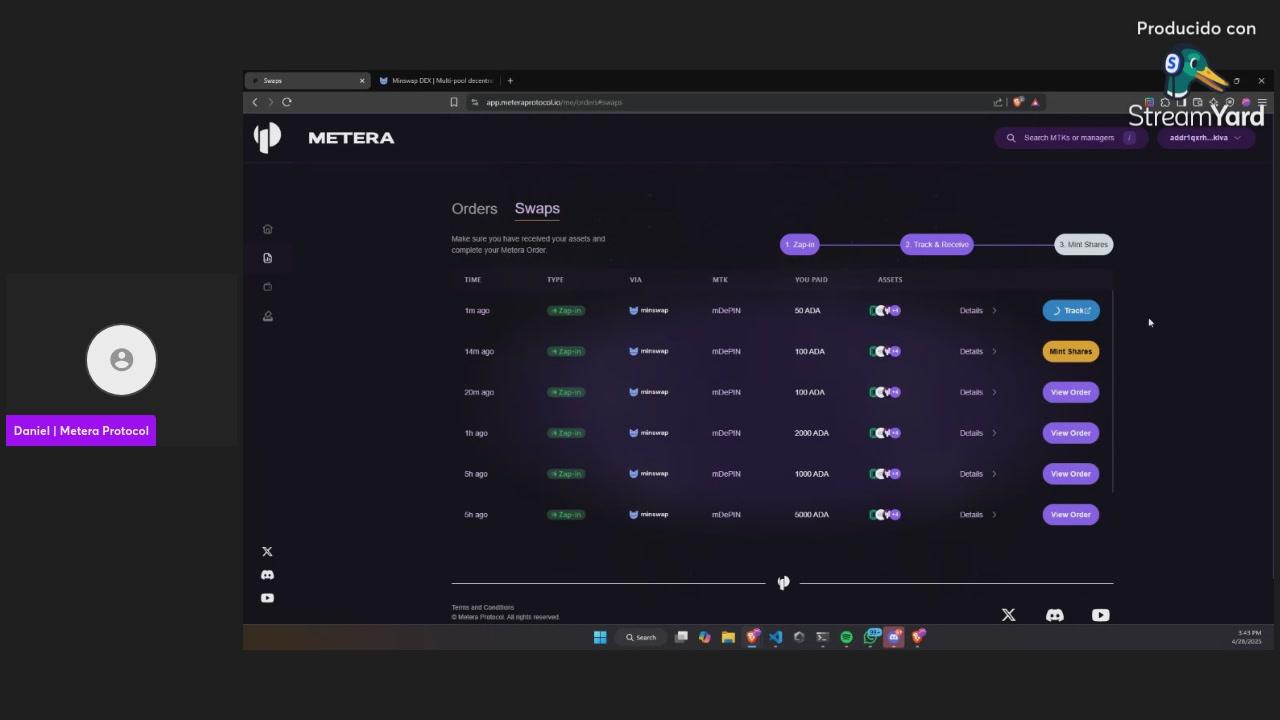Open Spotify from the taskbar
1280x720 pixels.
click(846, 637)
